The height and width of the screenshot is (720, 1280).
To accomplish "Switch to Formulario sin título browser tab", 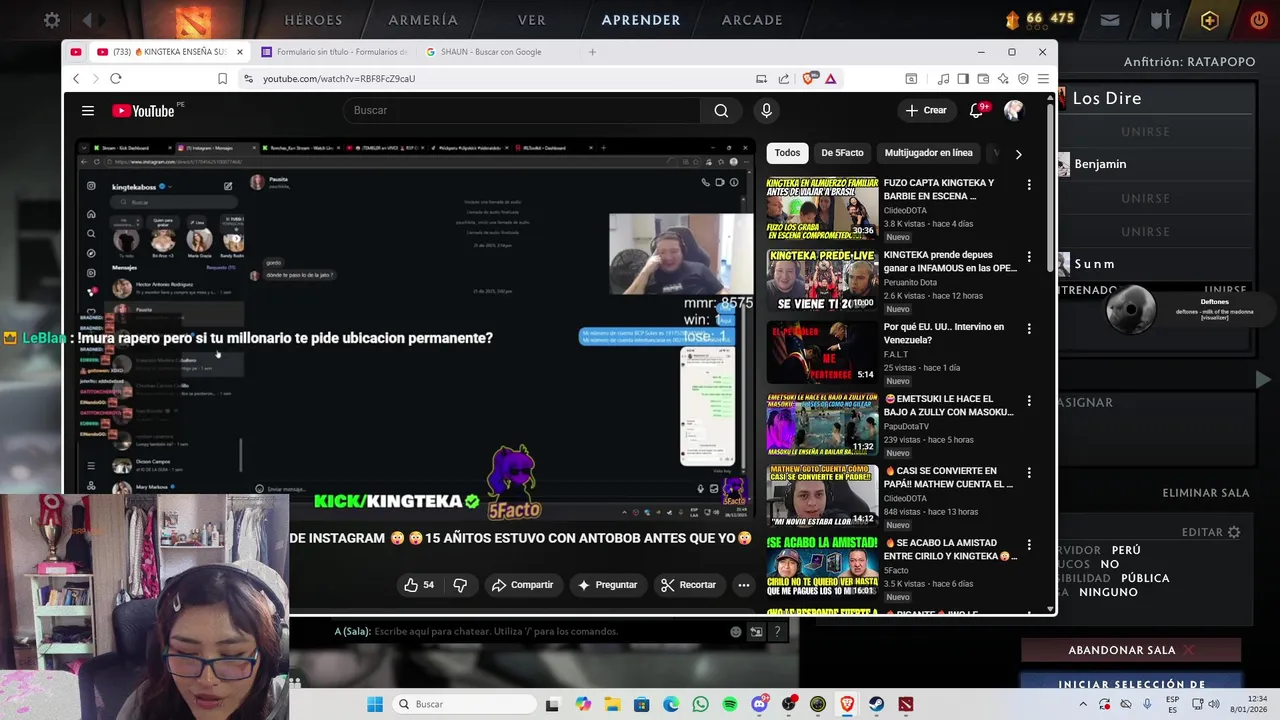I will click(x=334, y=52).
